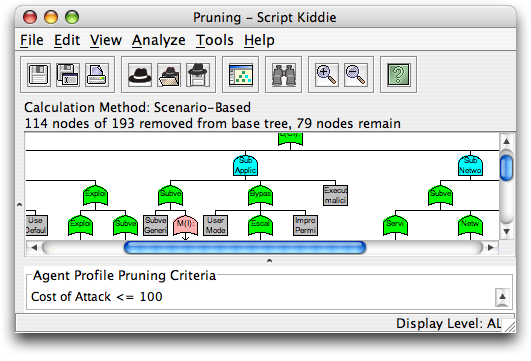Open the Tools menu

coord(215,40)
